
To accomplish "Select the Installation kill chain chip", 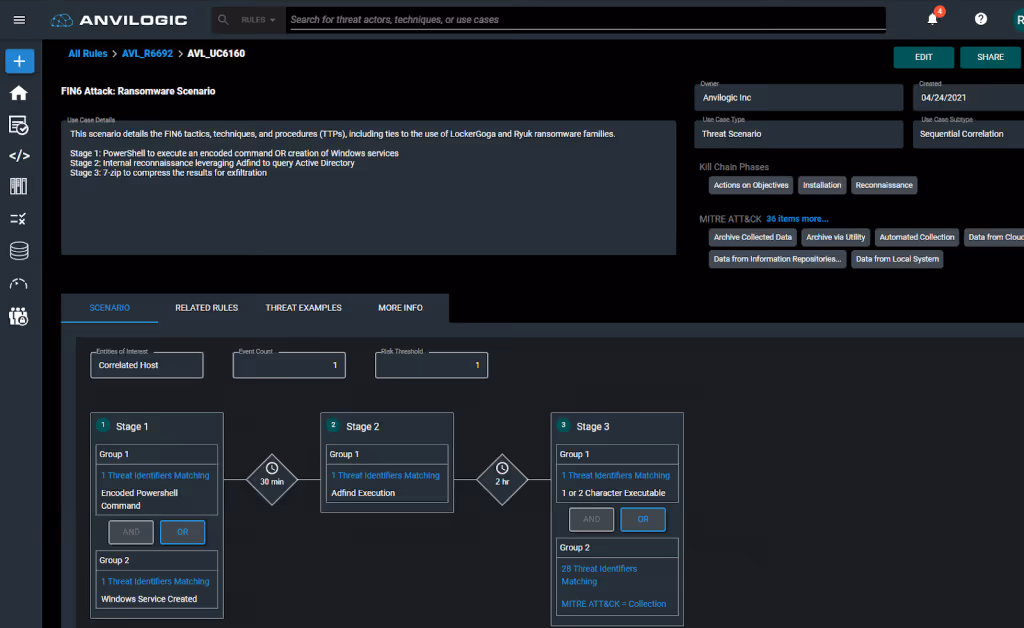I will 822,185.
